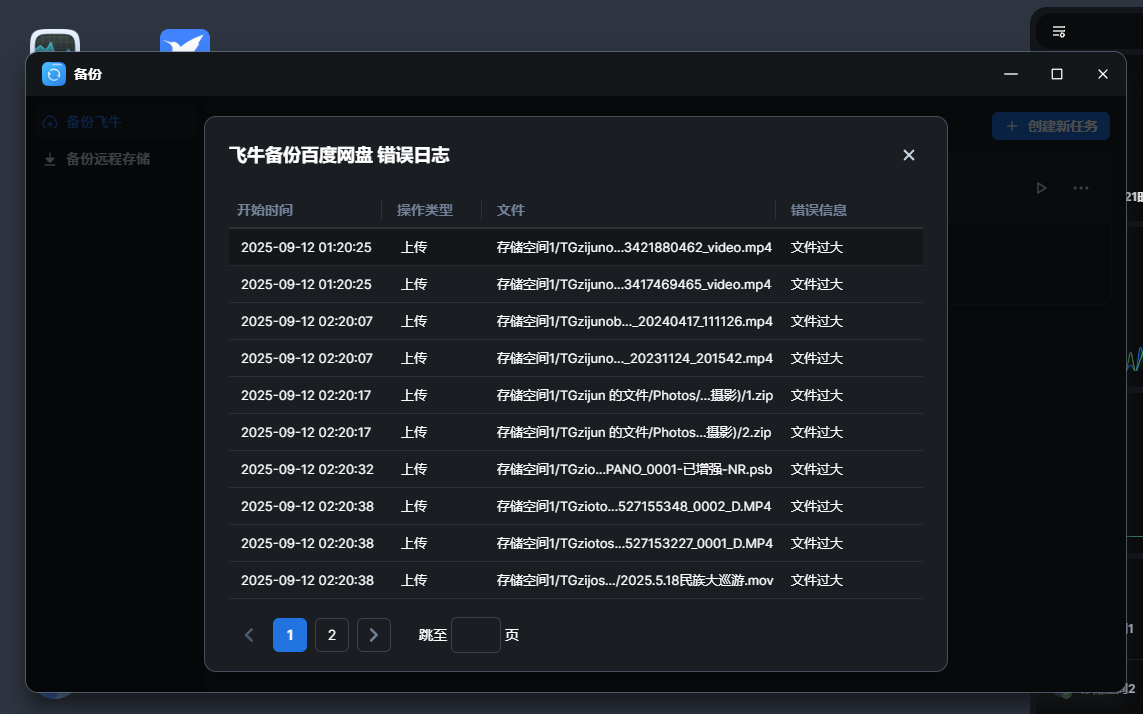
Task: Maximize the 备份 window
Action: pos(1056,74)
